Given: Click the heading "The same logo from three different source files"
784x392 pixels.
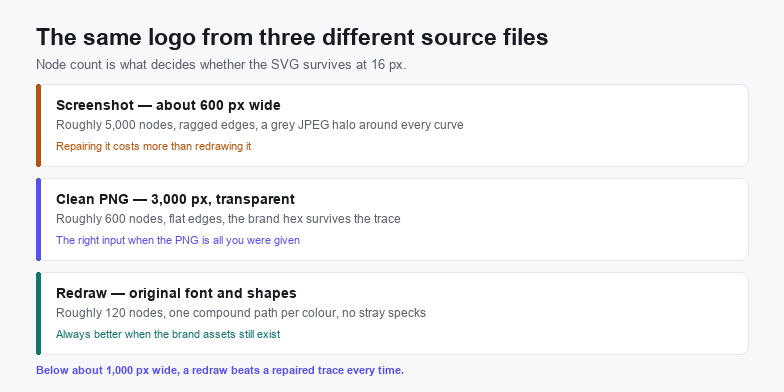Looking at the screenshot, I should (292, 38).
